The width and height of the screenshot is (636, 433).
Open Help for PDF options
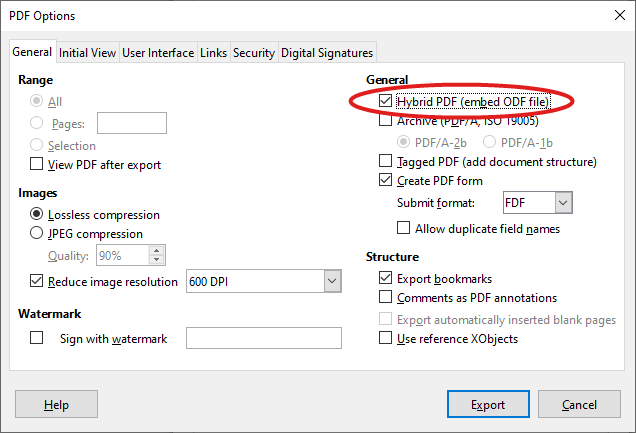click(x=57, y=405)
